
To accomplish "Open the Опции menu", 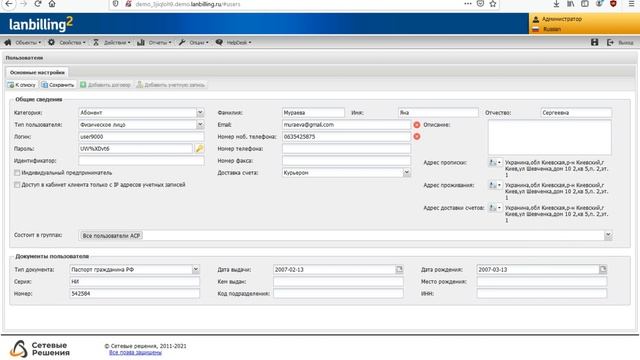I will tap(193, 42).
